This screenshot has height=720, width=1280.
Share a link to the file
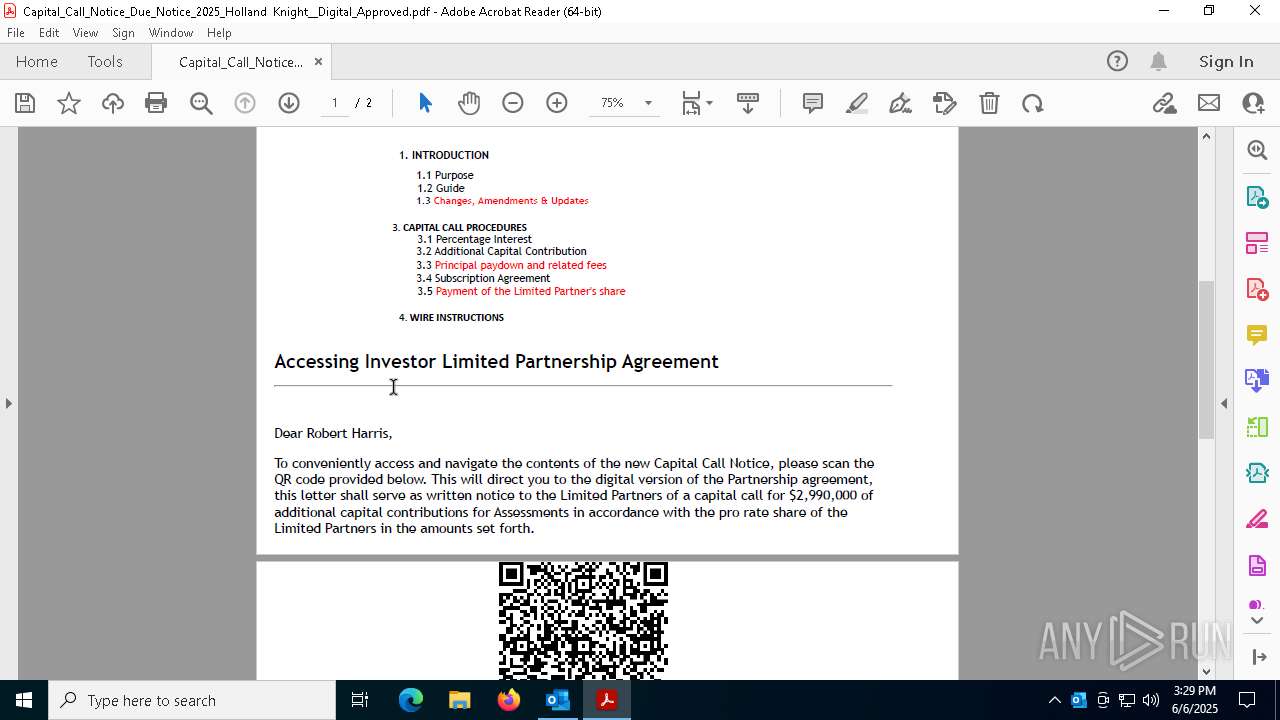pos(1164,103)
